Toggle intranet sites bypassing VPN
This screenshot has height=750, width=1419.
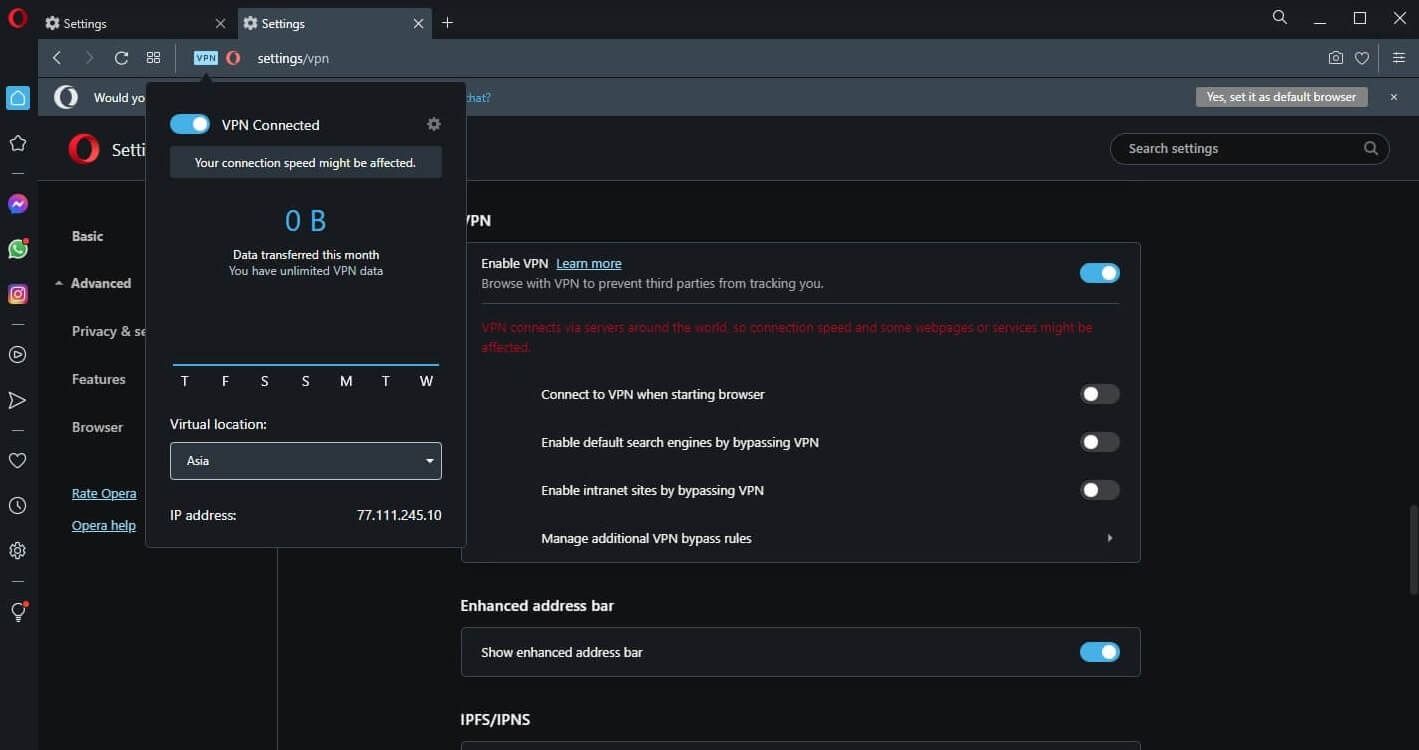tap(1099, 490)
